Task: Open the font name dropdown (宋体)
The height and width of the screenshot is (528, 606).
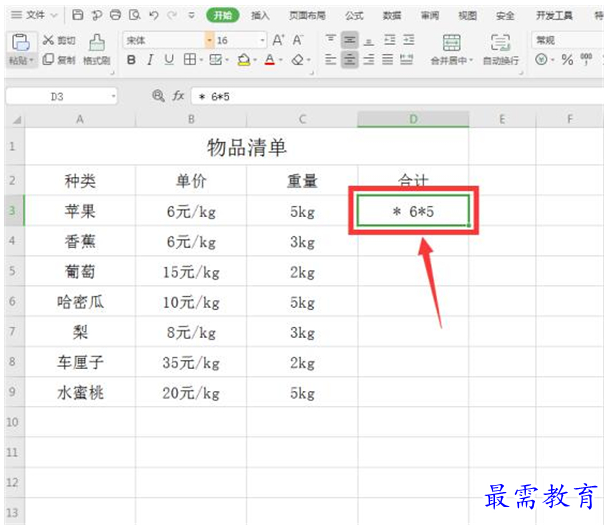Action: 209,40
